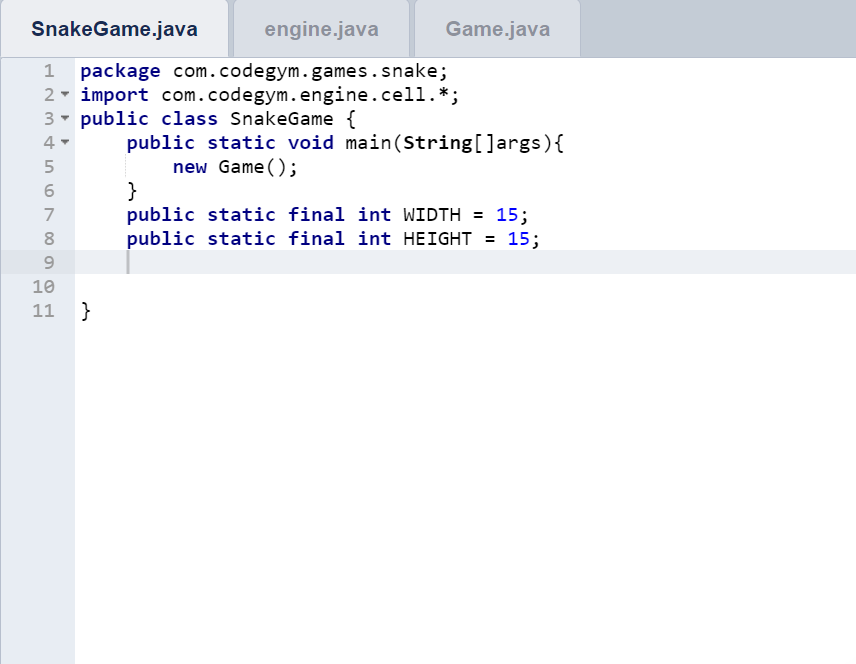The height and width of the screenshot is (664, 856).
Task: Click the 'package' keyword on line 1
Action: click(120, 71)
